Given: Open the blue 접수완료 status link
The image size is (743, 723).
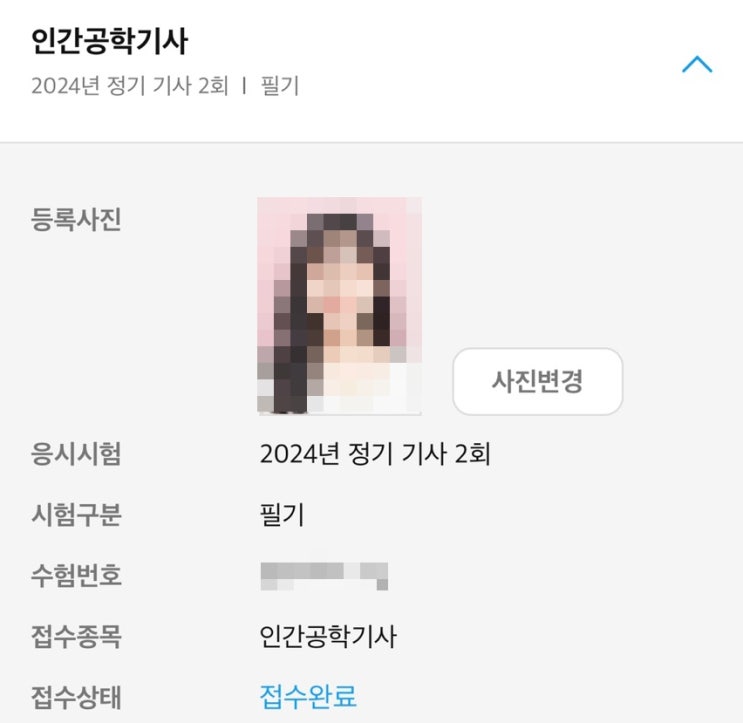Looking at the screenshot, I should point(308,697).
